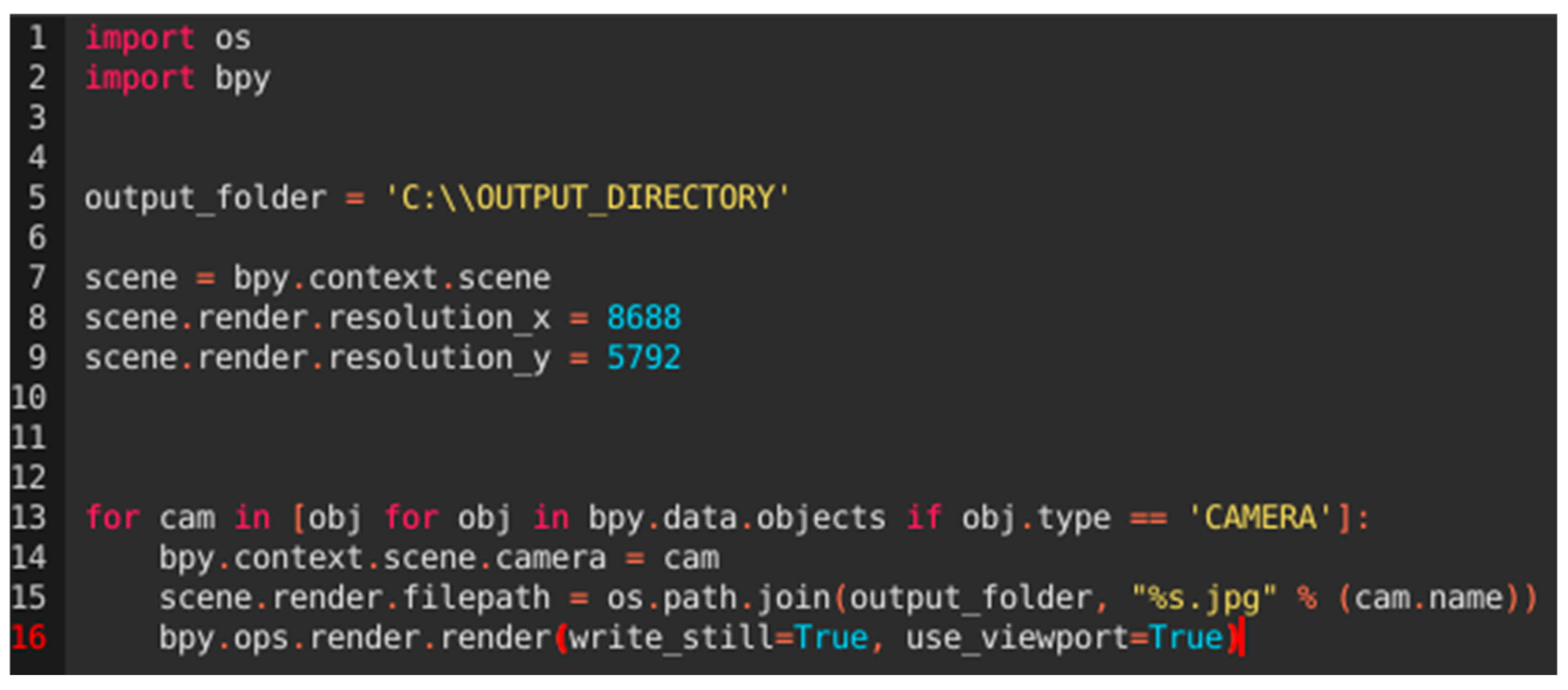The height and width of the screenshot is (690, 1568).
Task: Click the red line number 16
Action: [29, 638]
